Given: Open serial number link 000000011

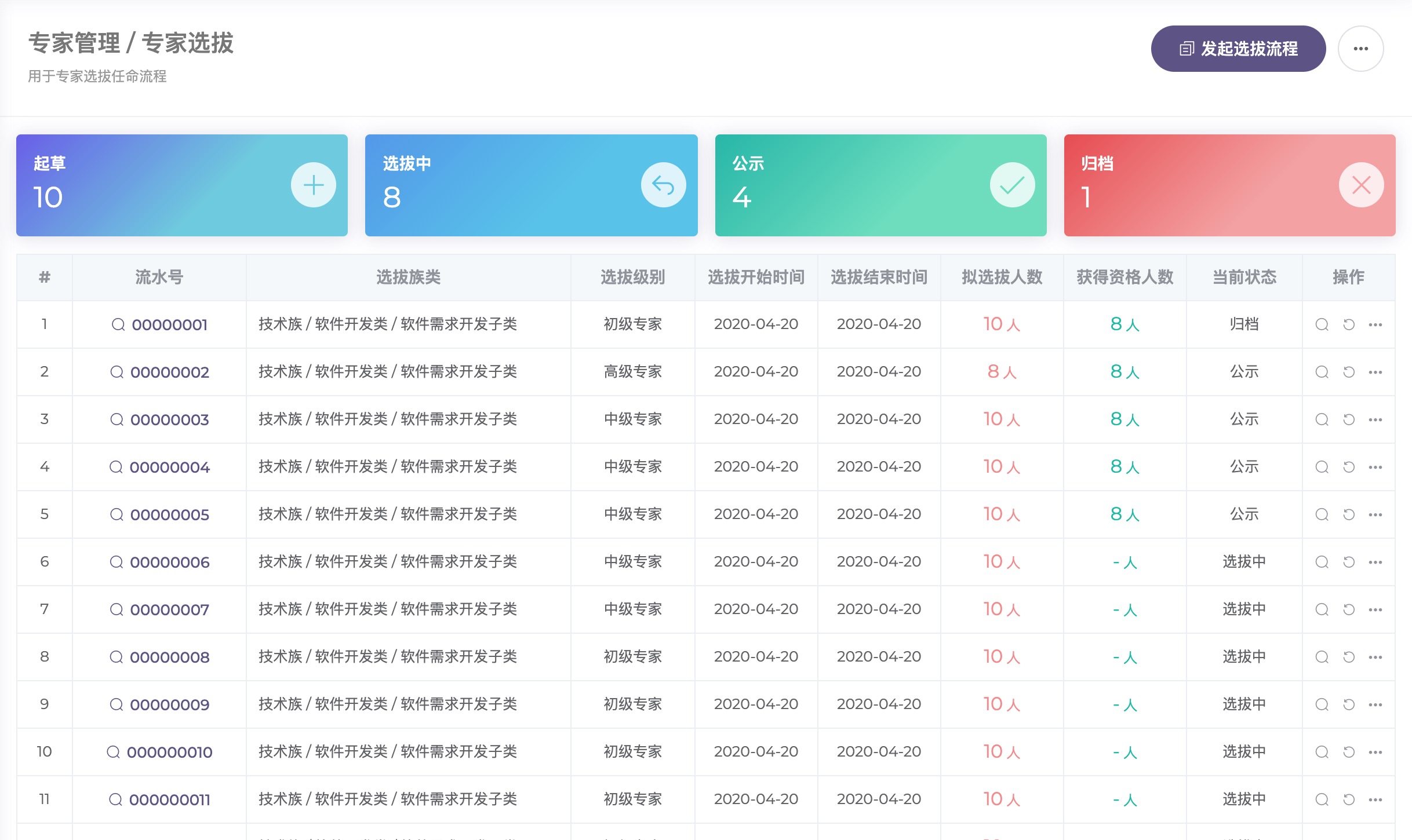Looking at the screenshot, I should tap(169, 799).
